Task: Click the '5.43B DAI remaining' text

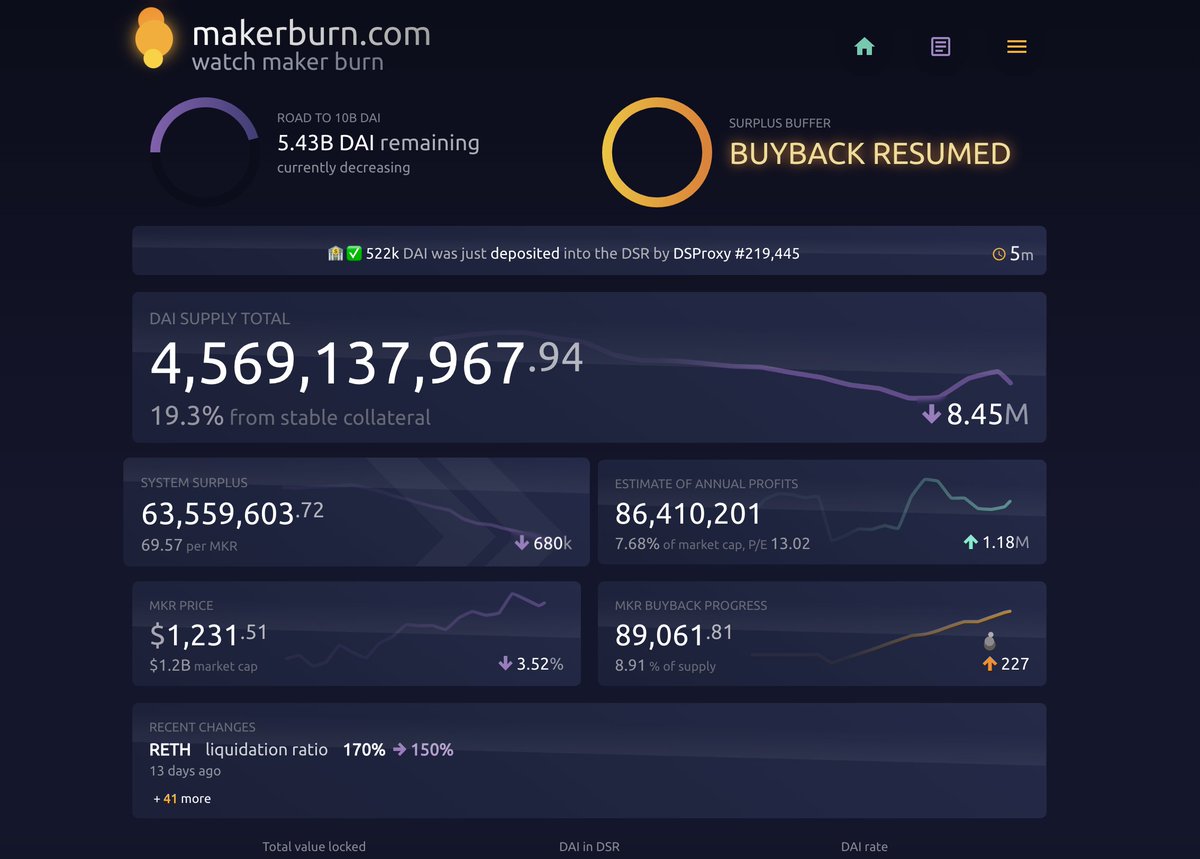Action: pyautogui.click(x=378, y=143)
